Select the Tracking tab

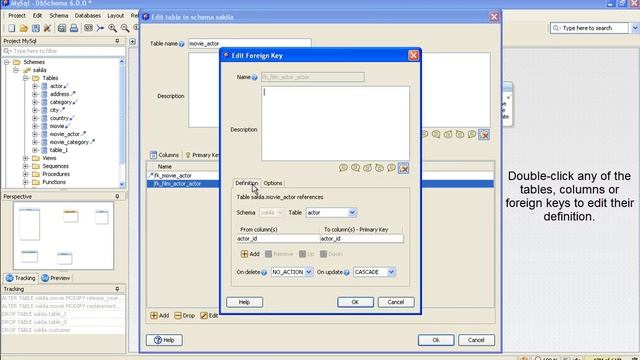(x=20, y=278)
